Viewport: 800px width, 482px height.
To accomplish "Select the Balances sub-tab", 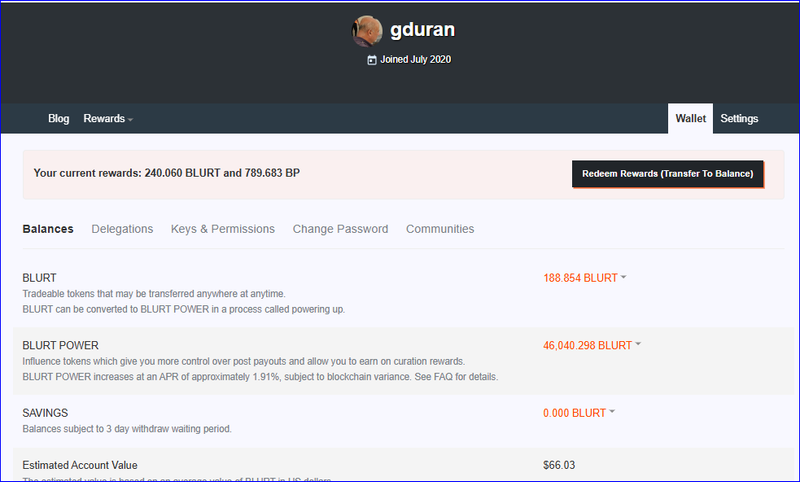I will click(x=48, y=229).
